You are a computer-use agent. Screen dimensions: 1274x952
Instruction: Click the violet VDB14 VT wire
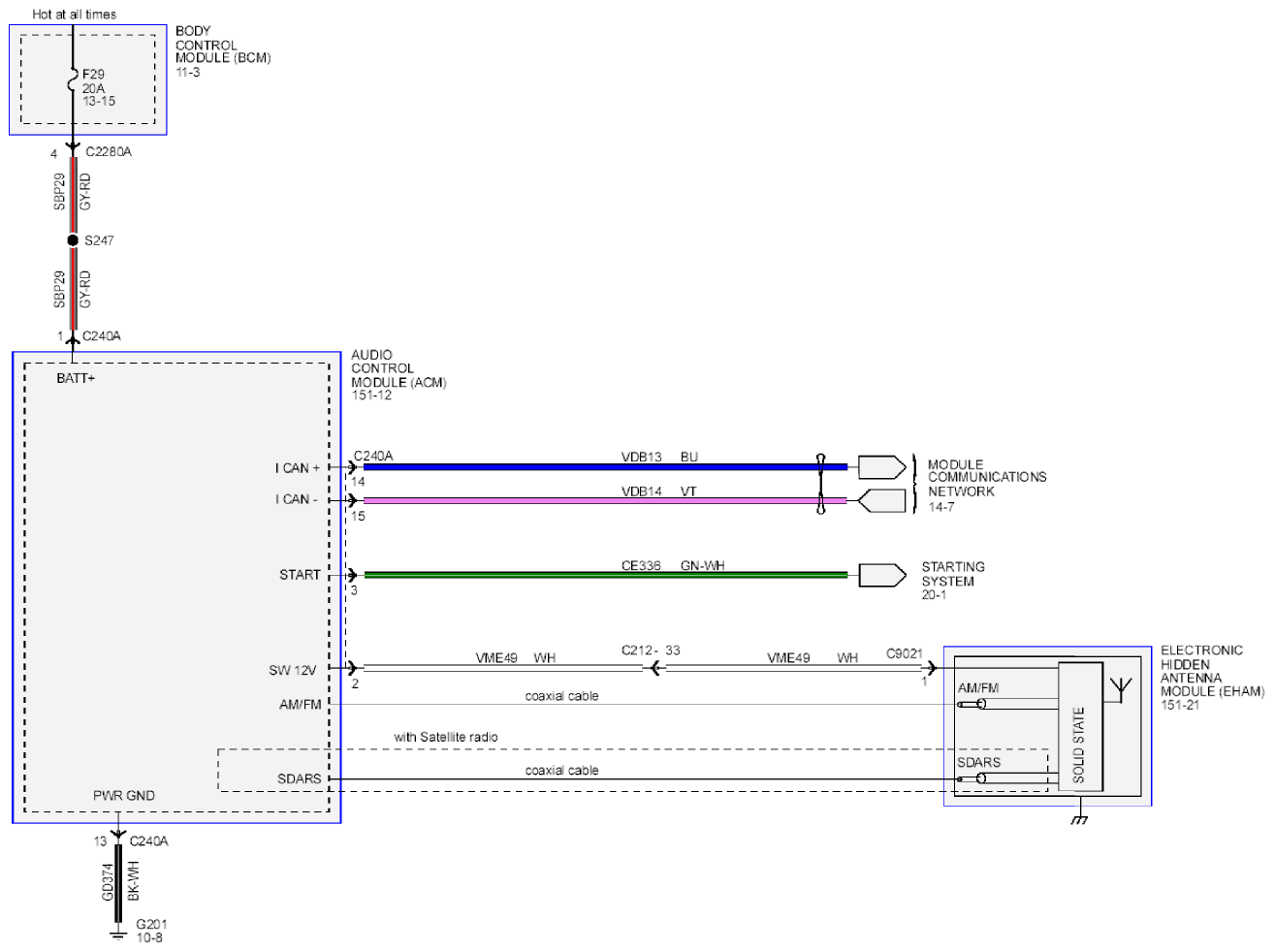[x=605, y=500]
